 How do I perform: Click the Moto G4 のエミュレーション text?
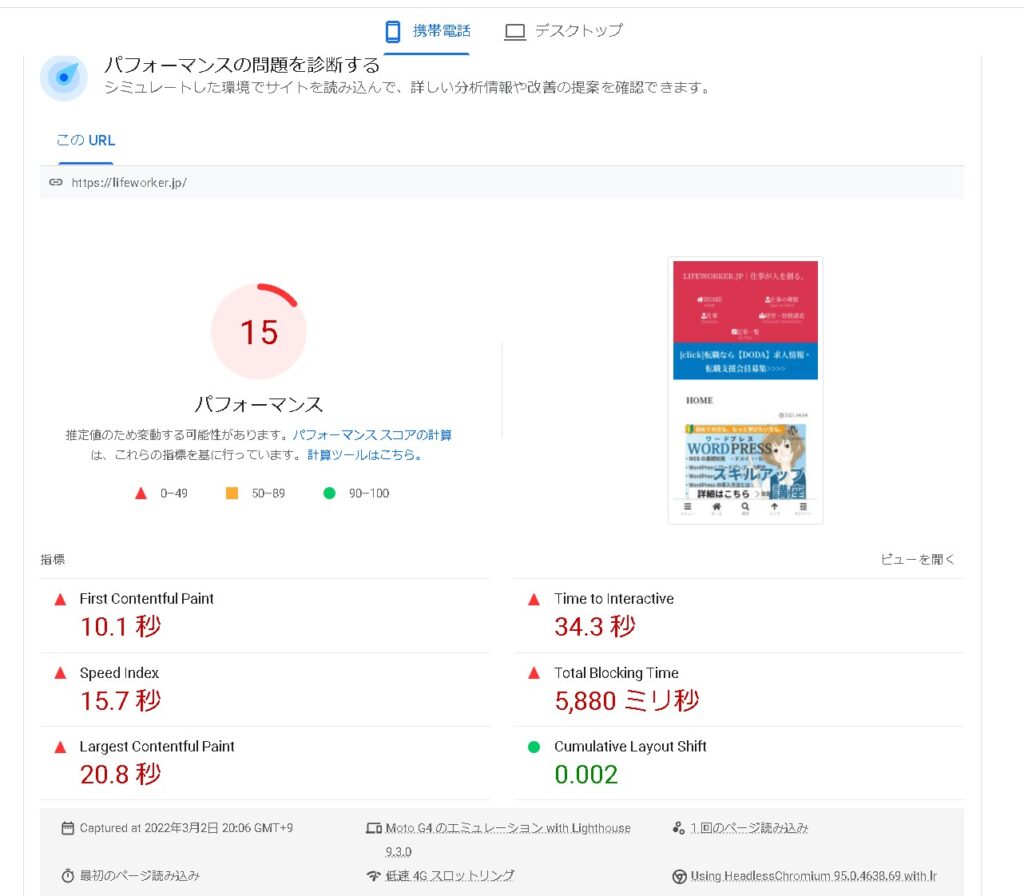pos(507,828)
